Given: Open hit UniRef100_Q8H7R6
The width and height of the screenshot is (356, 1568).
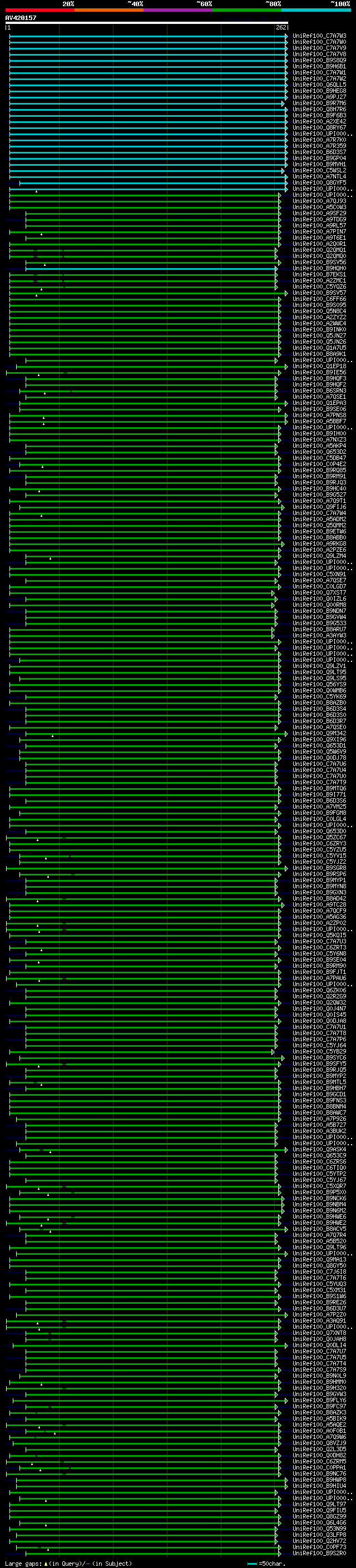Looking at the screenshot, I should [x=319, y=109].
